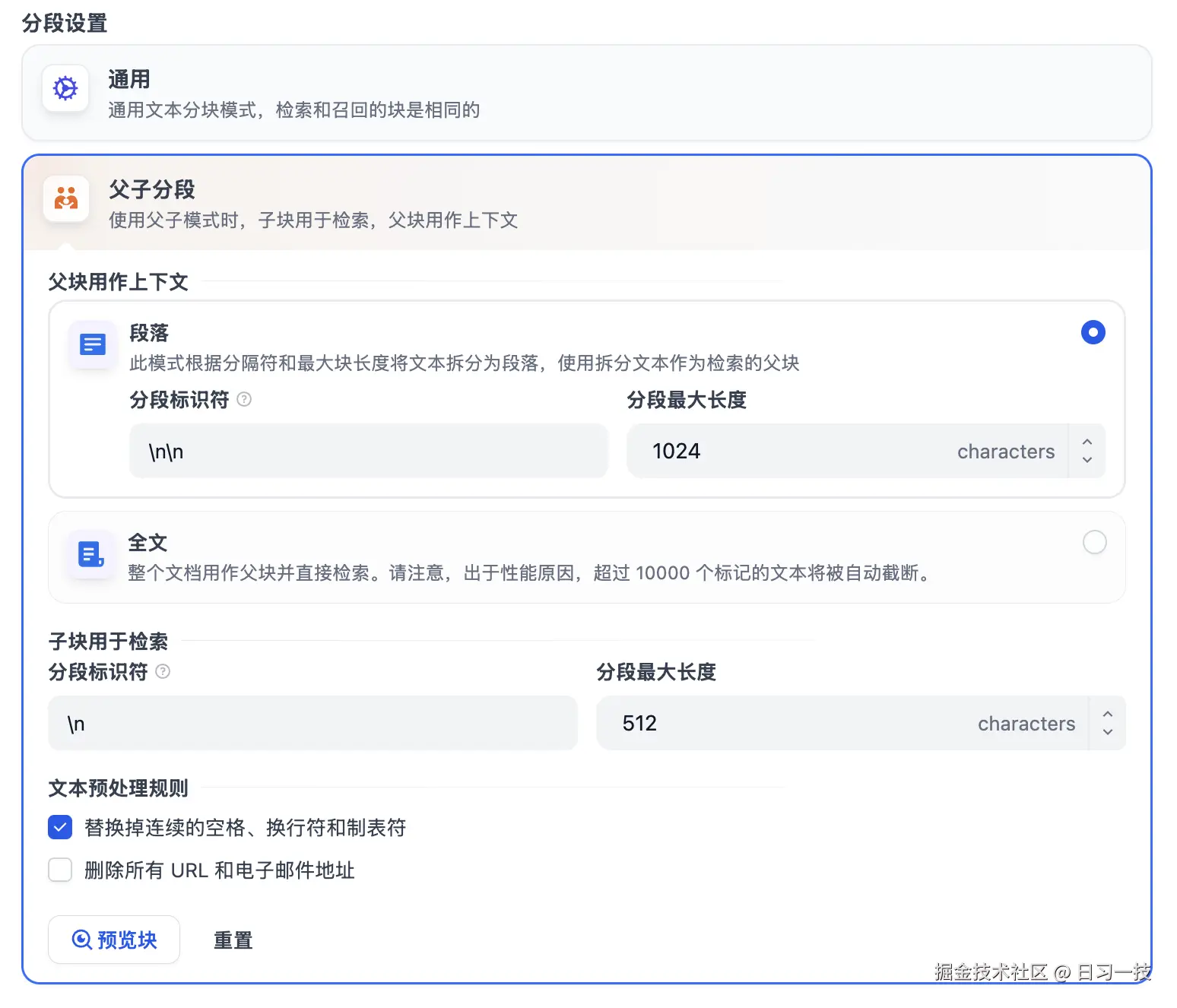
Task: Click the Full-doc (全文) mode icon
Action: (91, 554)
